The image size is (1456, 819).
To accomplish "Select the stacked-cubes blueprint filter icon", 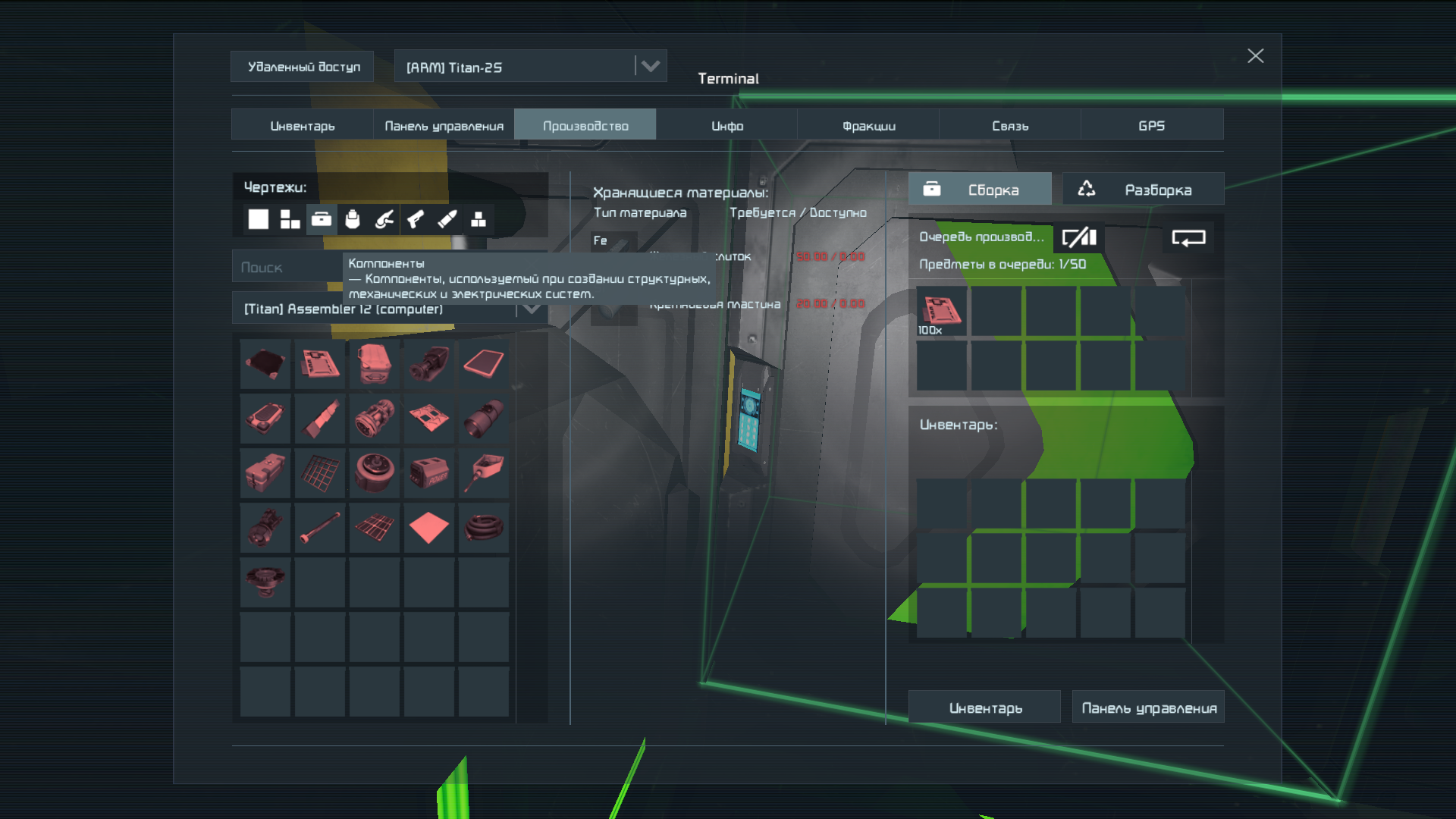I will pyautogui.click(x=479, y=220).
